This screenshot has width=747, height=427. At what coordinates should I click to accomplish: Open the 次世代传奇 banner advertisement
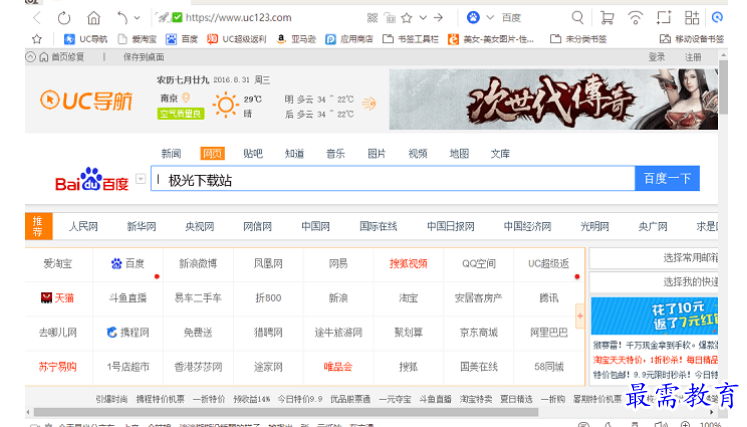[x=553, y=100]
